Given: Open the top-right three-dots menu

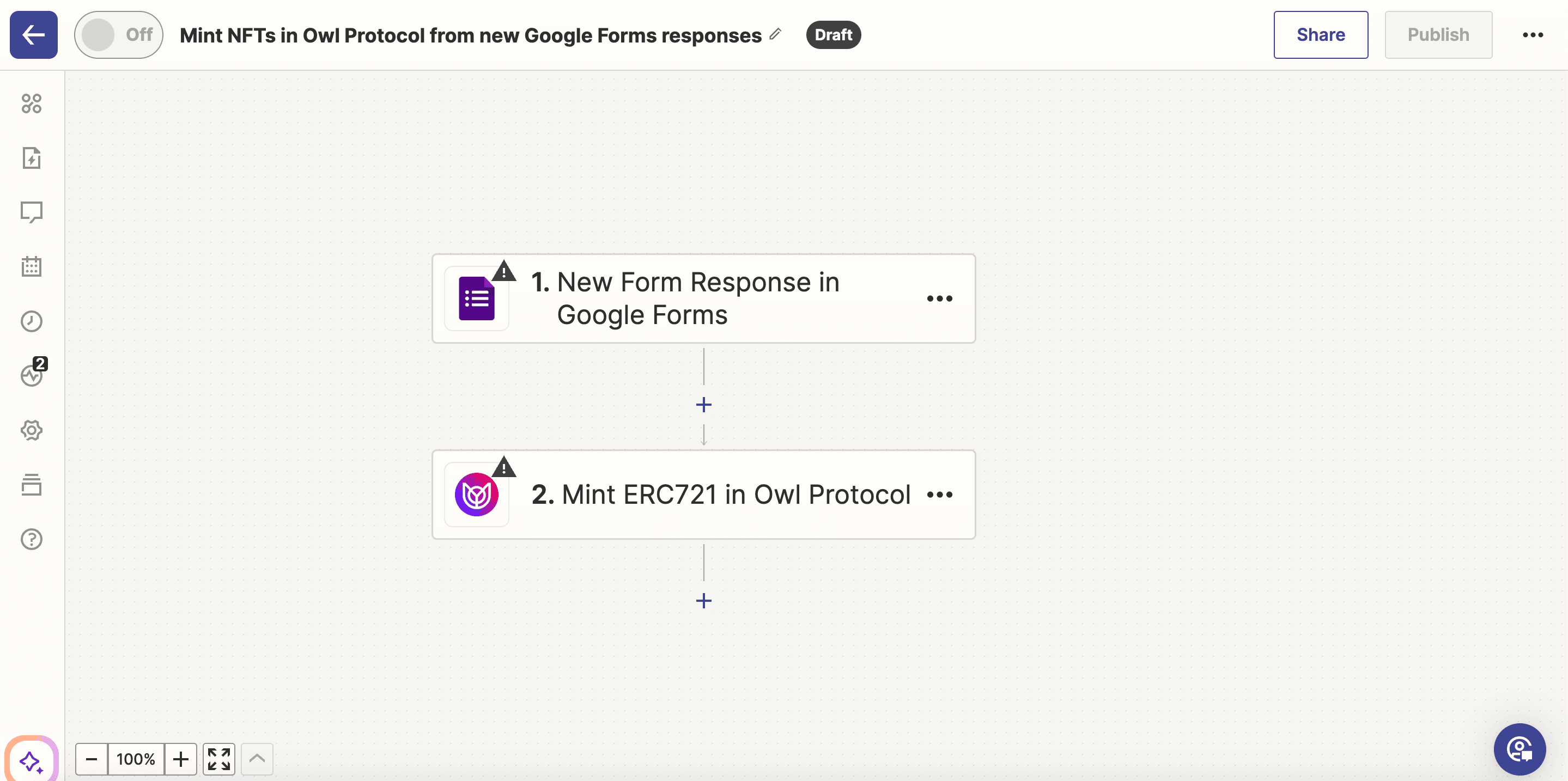Looking at the screenshot, I should click(x=1532, y=35).
